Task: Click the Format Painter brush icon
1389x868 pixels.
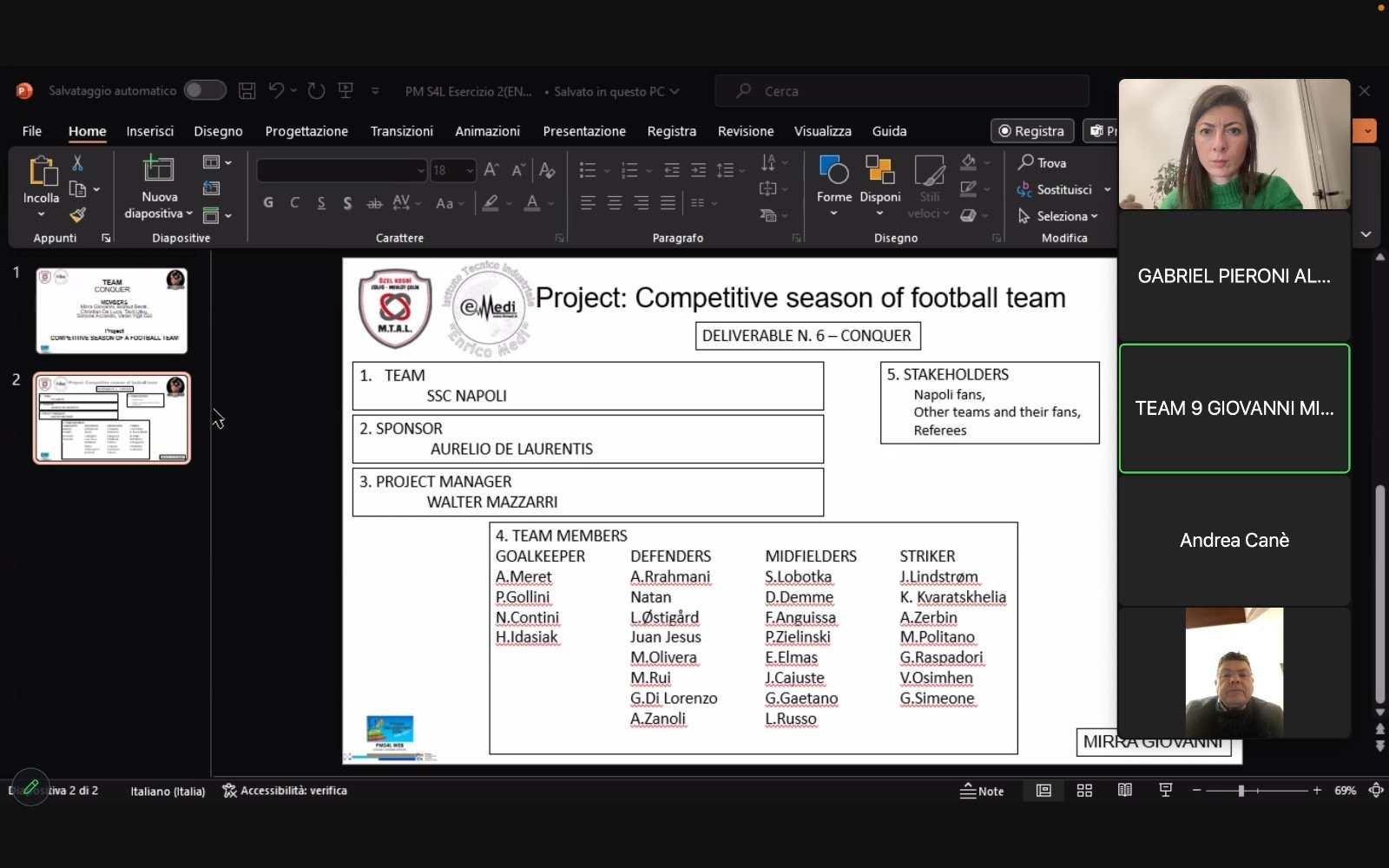Action: pyautogui.click(x=77, y=214)
